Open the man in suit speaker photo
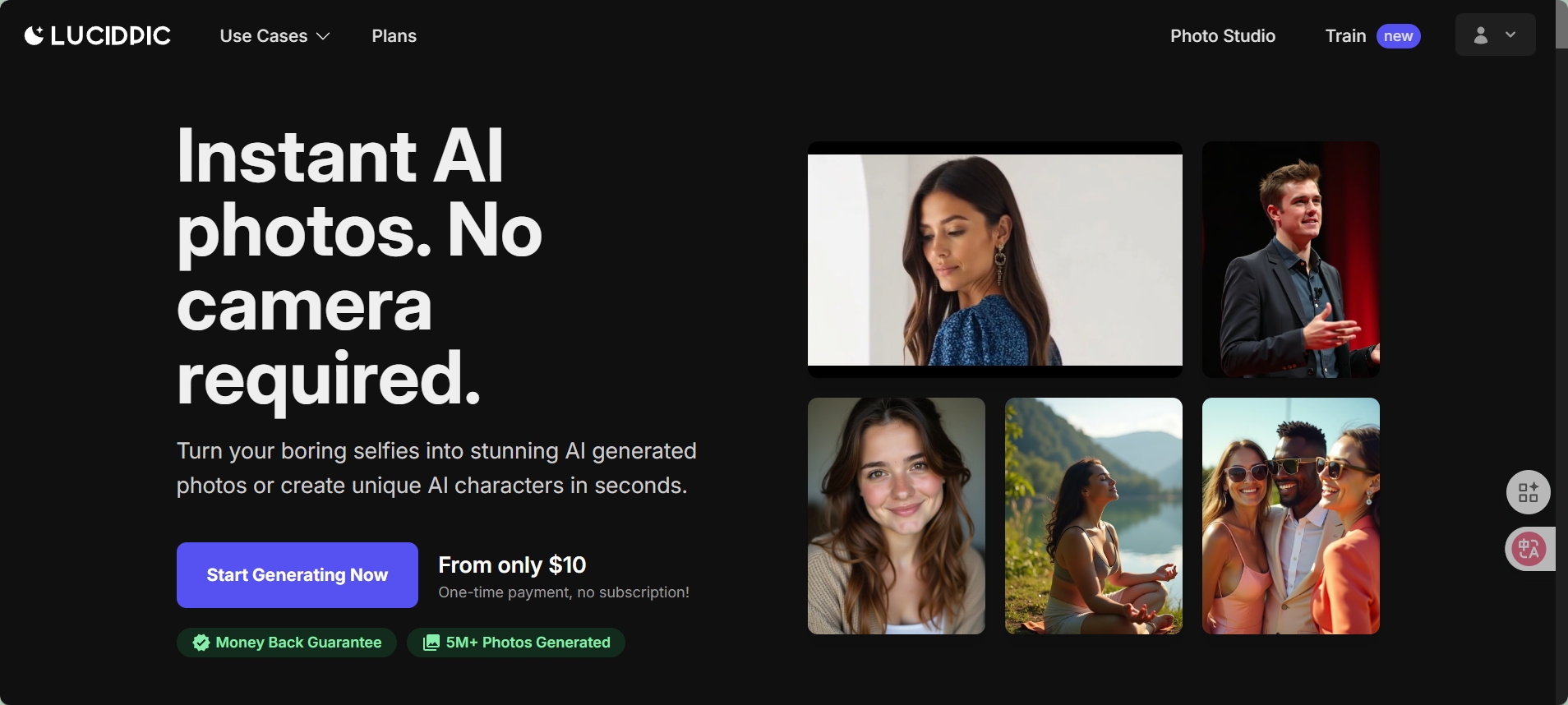Screen dimensions: 1568x705 pyautogui.click(x=1291, y=260)
